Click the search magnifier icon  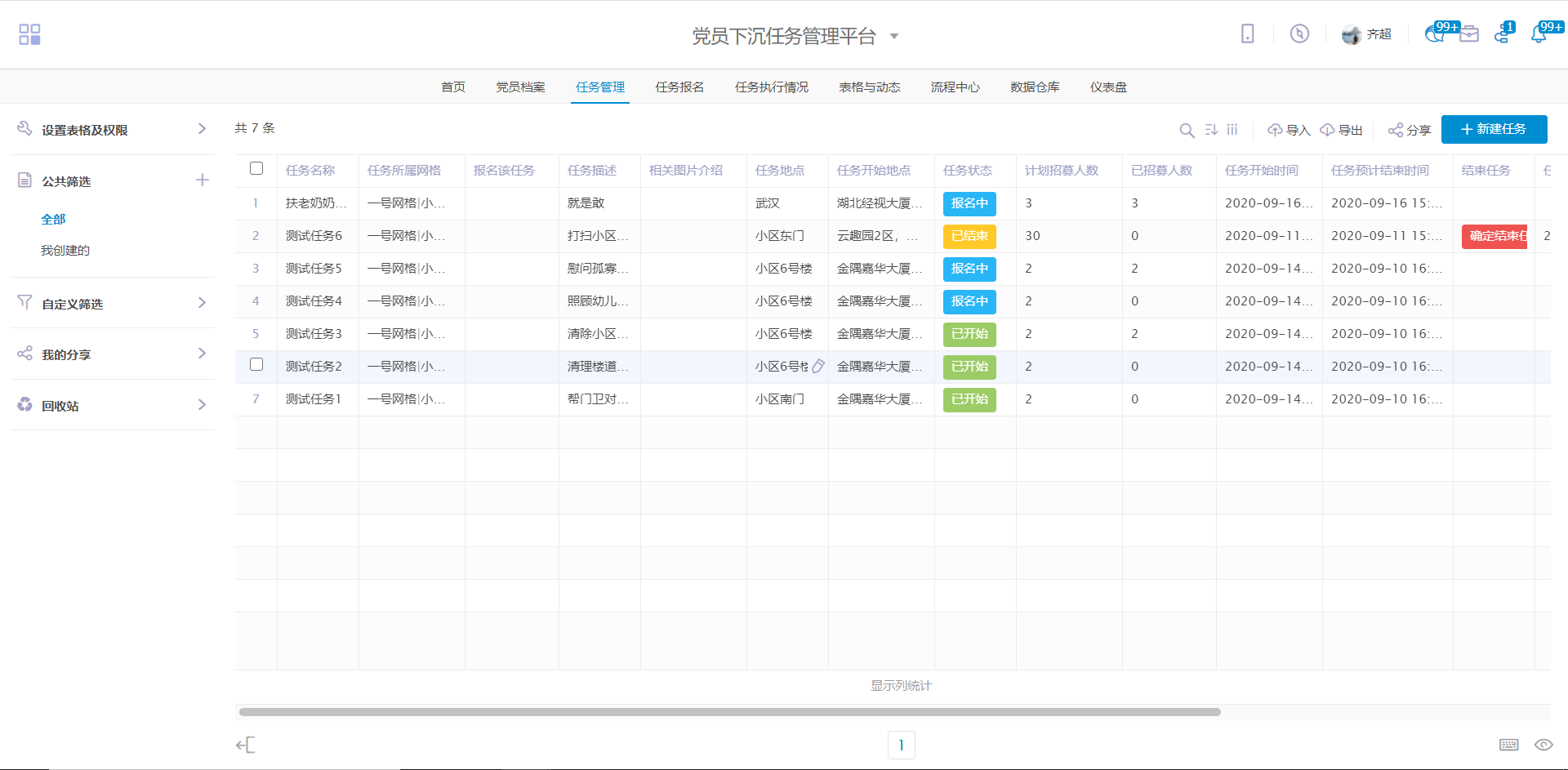tap(1187, 131)
